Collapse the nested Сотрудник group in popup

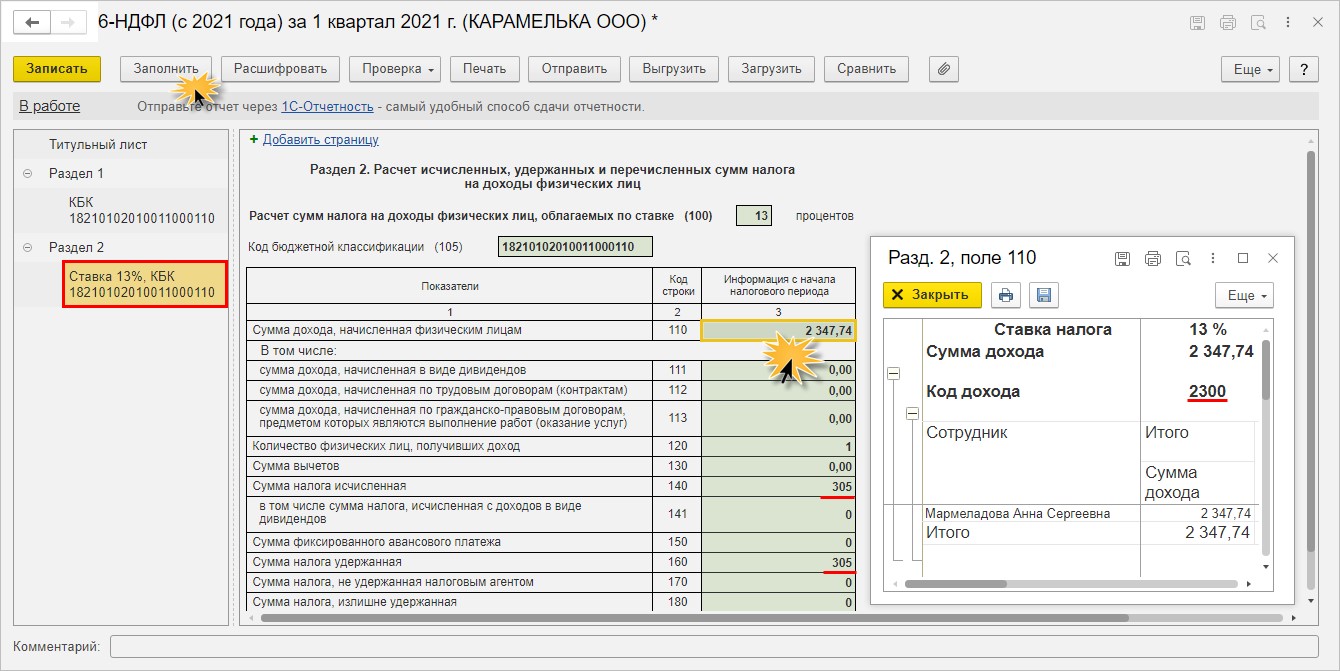(912, 414)
